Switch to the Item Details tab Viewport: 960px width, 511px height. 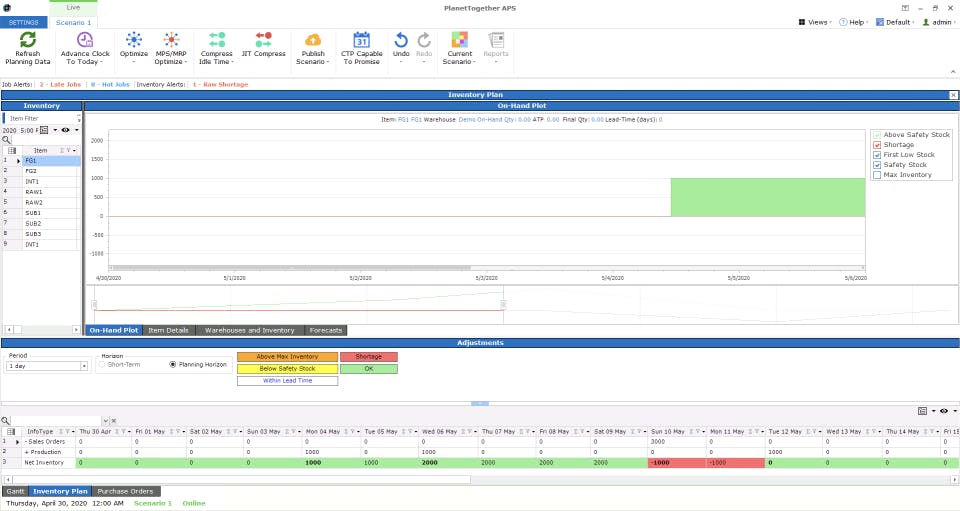click(168, 330)
